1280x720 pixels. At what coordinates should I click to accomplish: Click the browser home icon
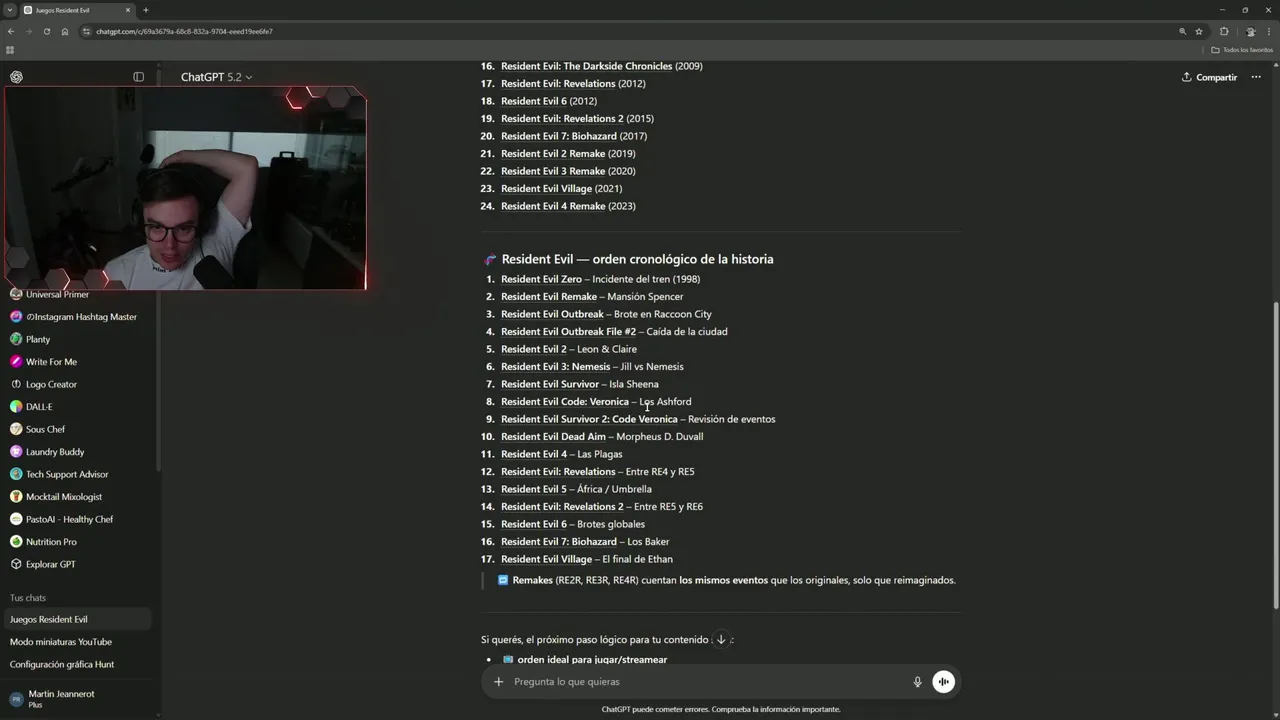[x=64, y=31]
